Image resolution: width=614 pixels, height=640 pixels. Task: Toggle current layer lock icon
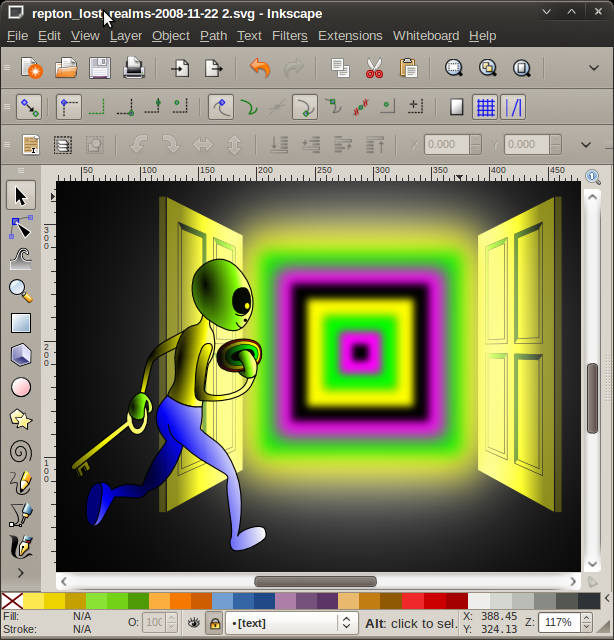click(215, 623)
